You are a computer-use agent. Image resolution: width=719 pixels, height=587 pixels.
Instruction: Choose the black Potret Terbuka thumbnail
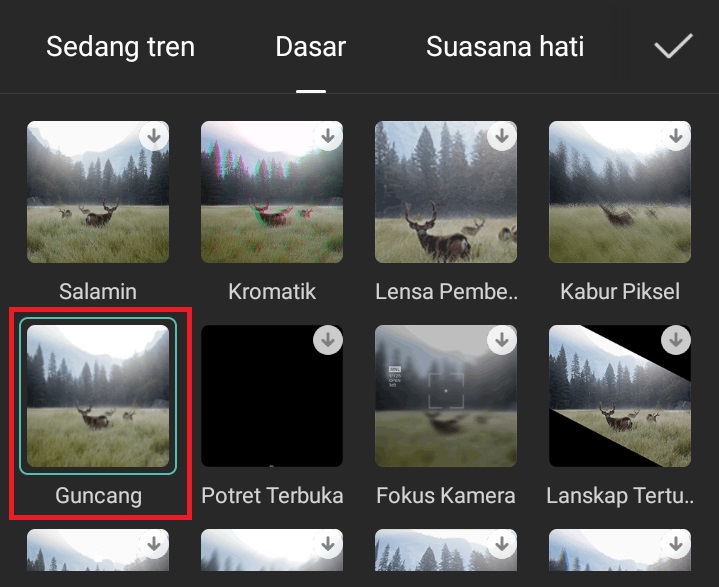point(272,396)
